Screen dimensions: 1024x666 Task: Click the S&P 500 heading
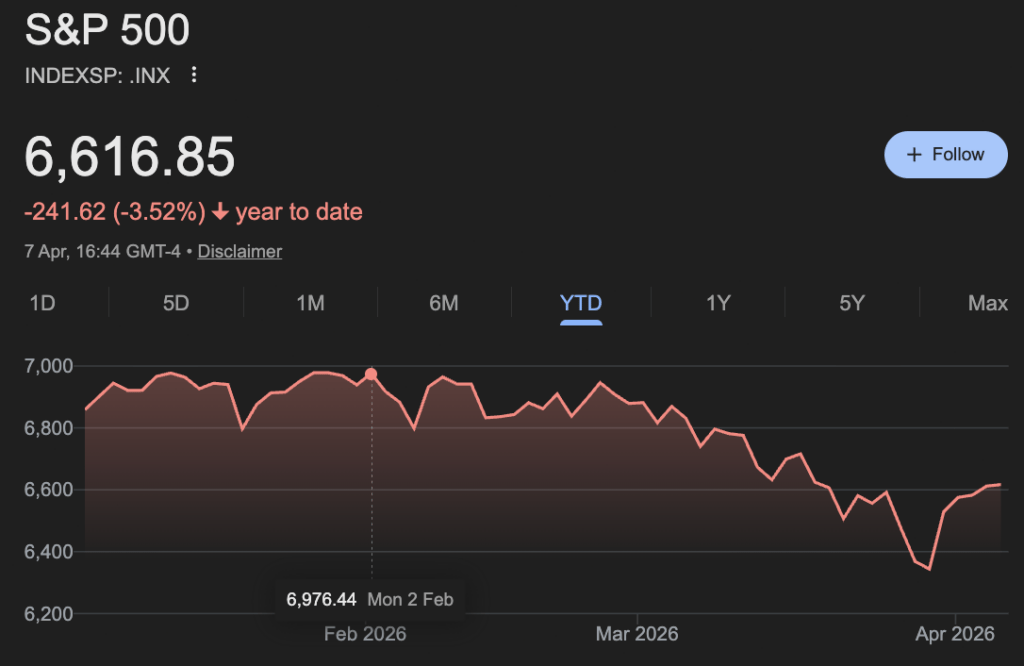(107, 31)
